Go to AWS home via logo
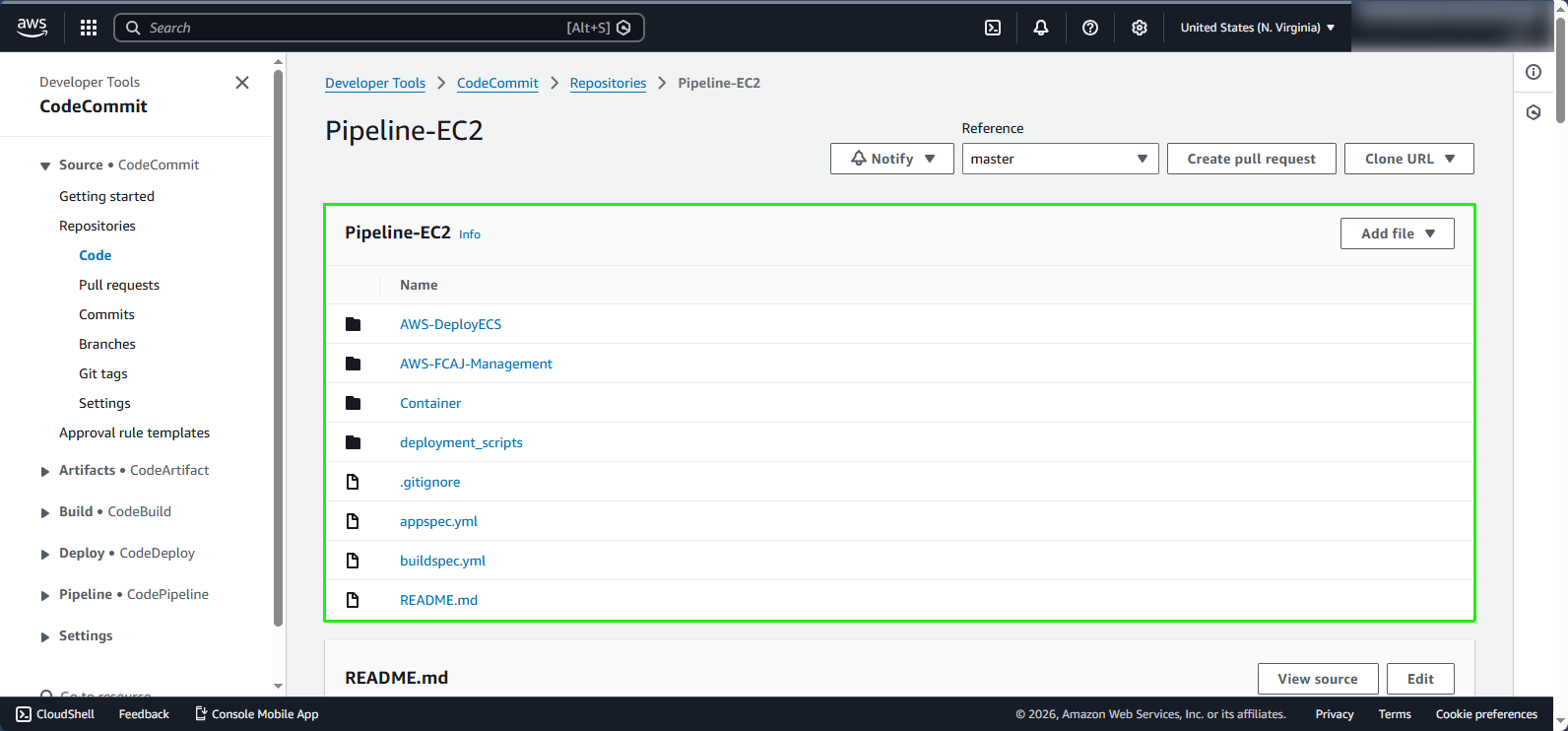1568x731 pixels. click(x=32, y=28)
